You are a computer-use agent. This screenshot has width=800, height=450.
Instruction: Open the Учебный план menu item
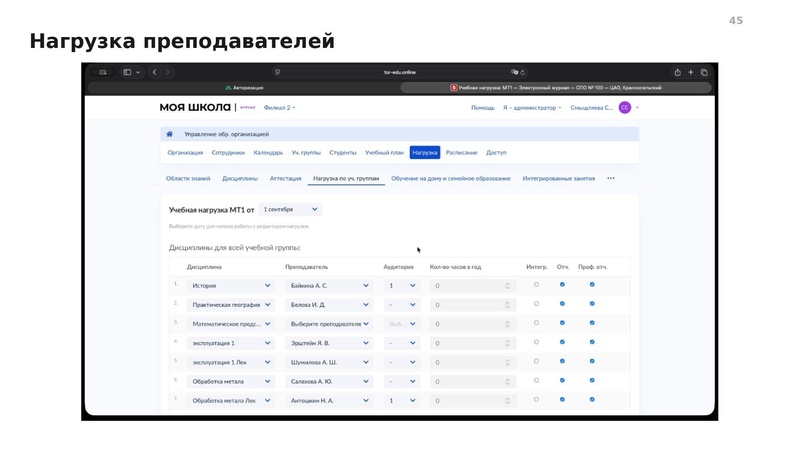pos(384,153)
